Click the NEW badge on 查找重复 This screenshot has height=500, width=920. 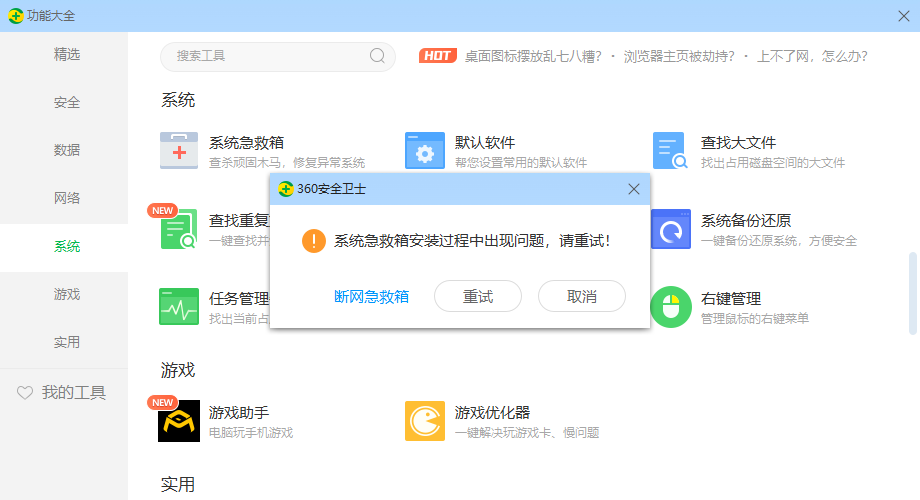pos(163,210)
